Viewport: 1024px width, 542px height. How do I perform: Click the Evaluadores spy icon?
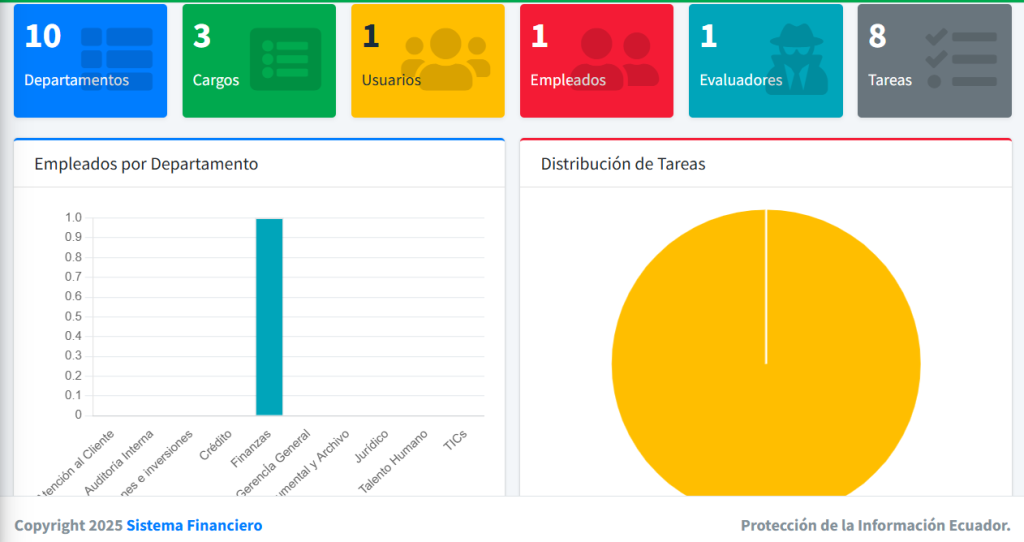pyautogui.click(x=798, y=60)
